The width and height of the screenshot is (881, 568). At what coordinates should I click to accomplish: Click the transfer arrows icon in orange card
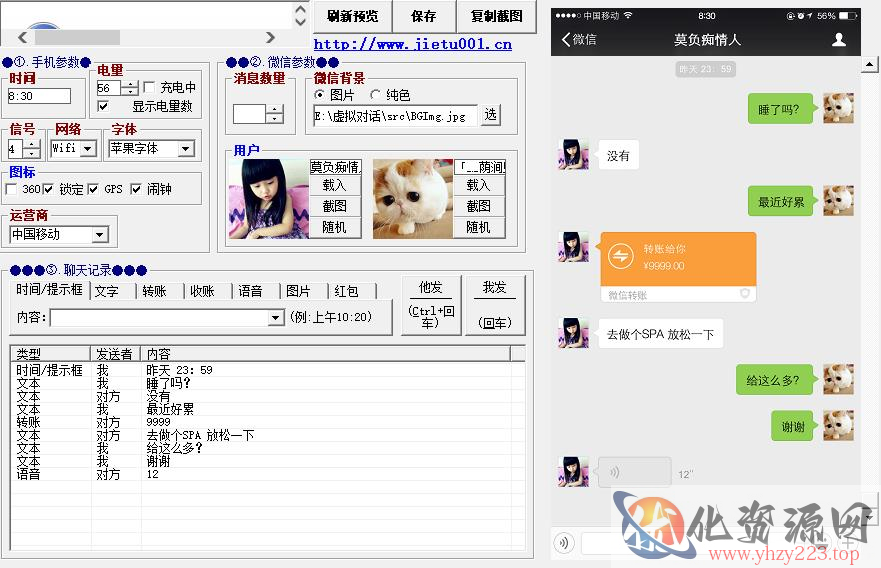tap(620, 257)
